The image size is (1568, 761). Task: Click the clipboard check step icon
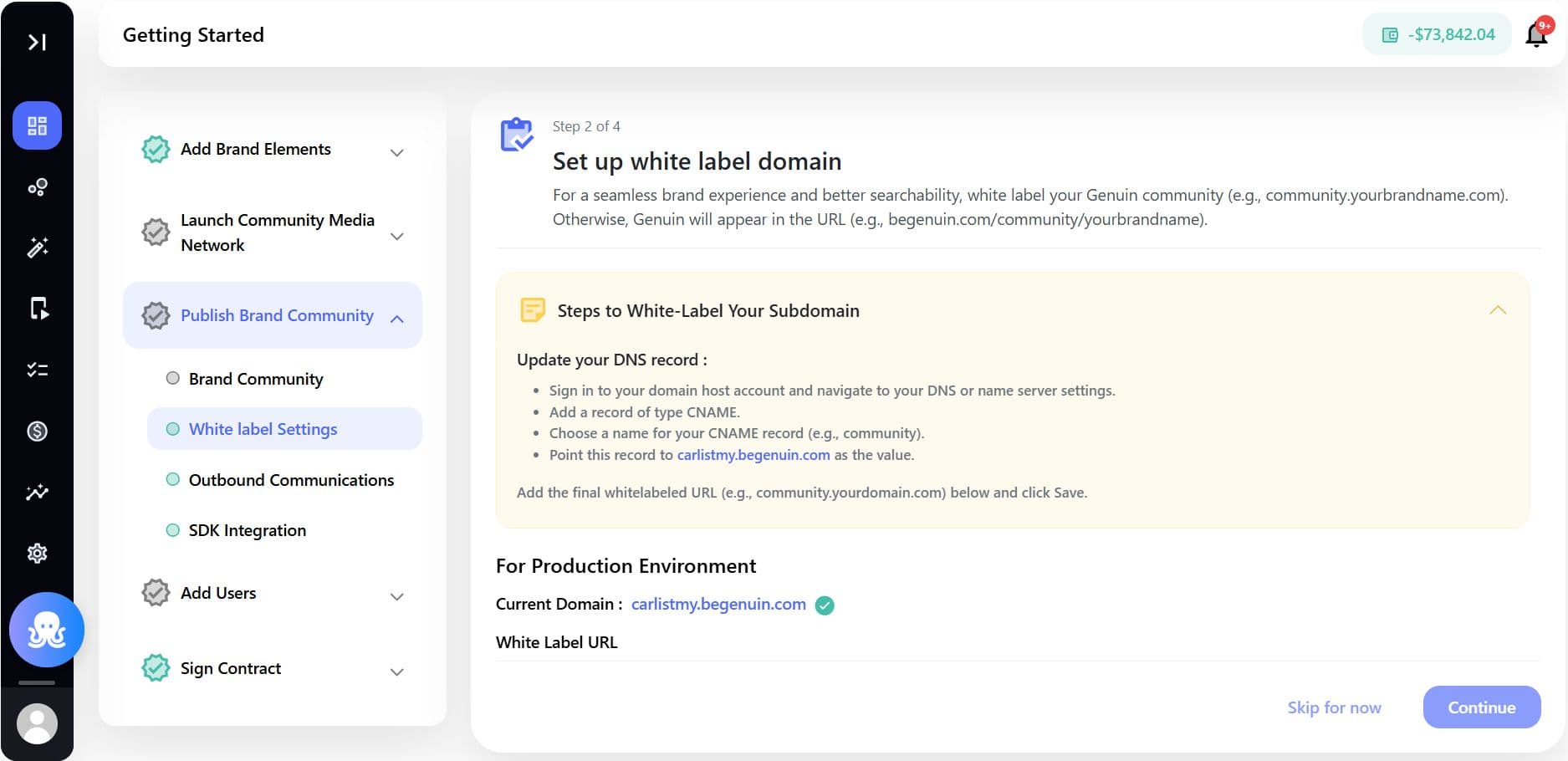517,135
